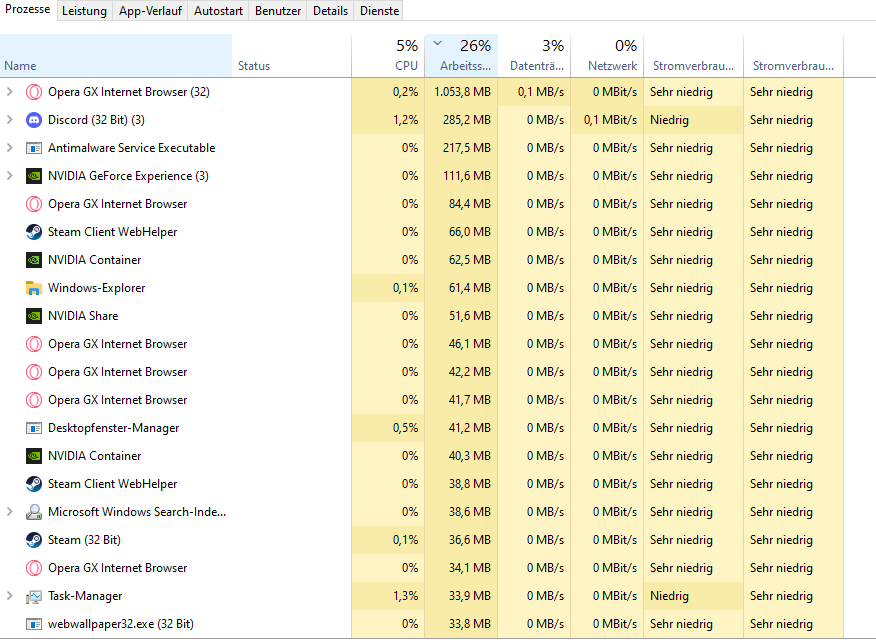The image size is (876, 642).
Task: Expand the Task-Manager process entry
Action: [x=9, y=596]
